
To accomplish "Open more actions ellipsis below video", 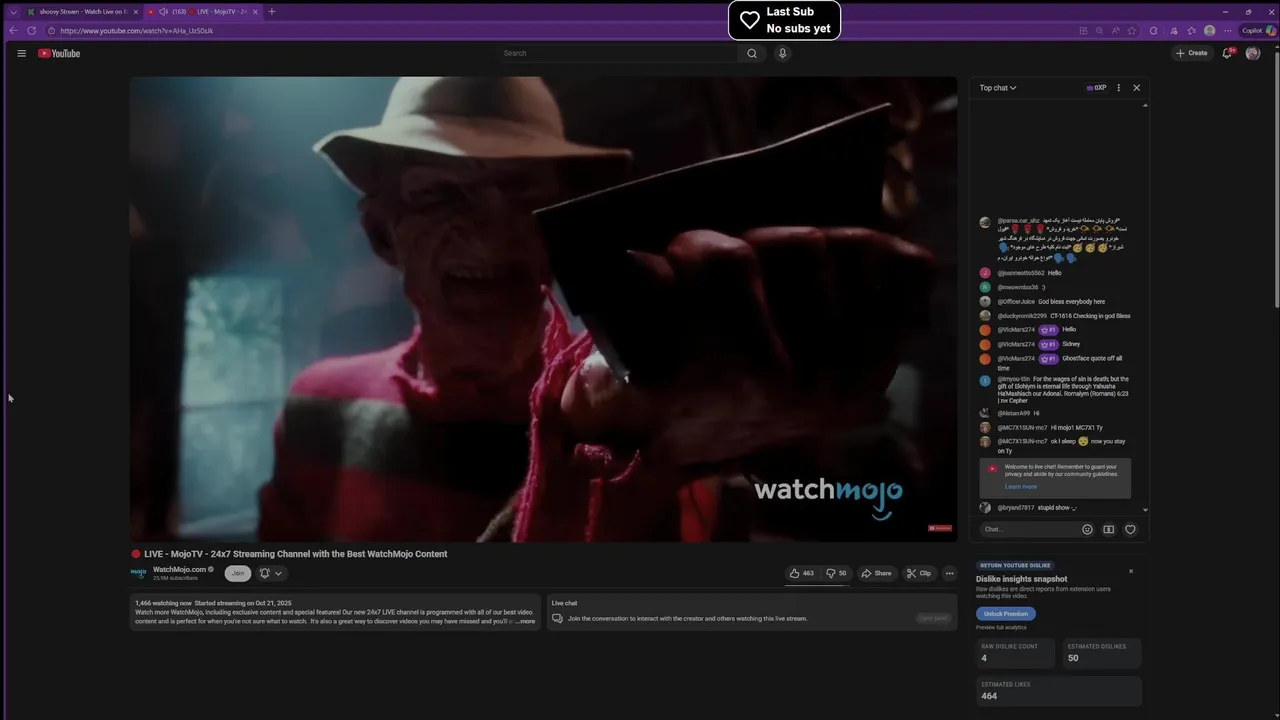I will [950, 573].
